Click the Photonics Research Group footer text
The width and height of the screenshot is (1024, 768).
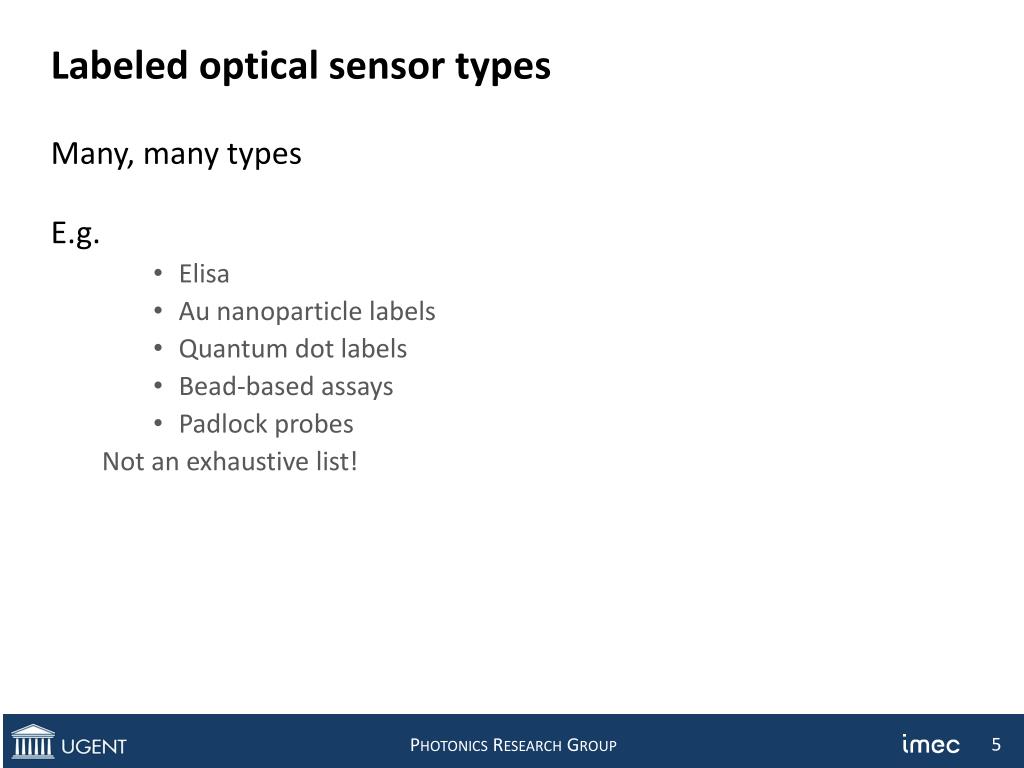(x=513, y=745)
